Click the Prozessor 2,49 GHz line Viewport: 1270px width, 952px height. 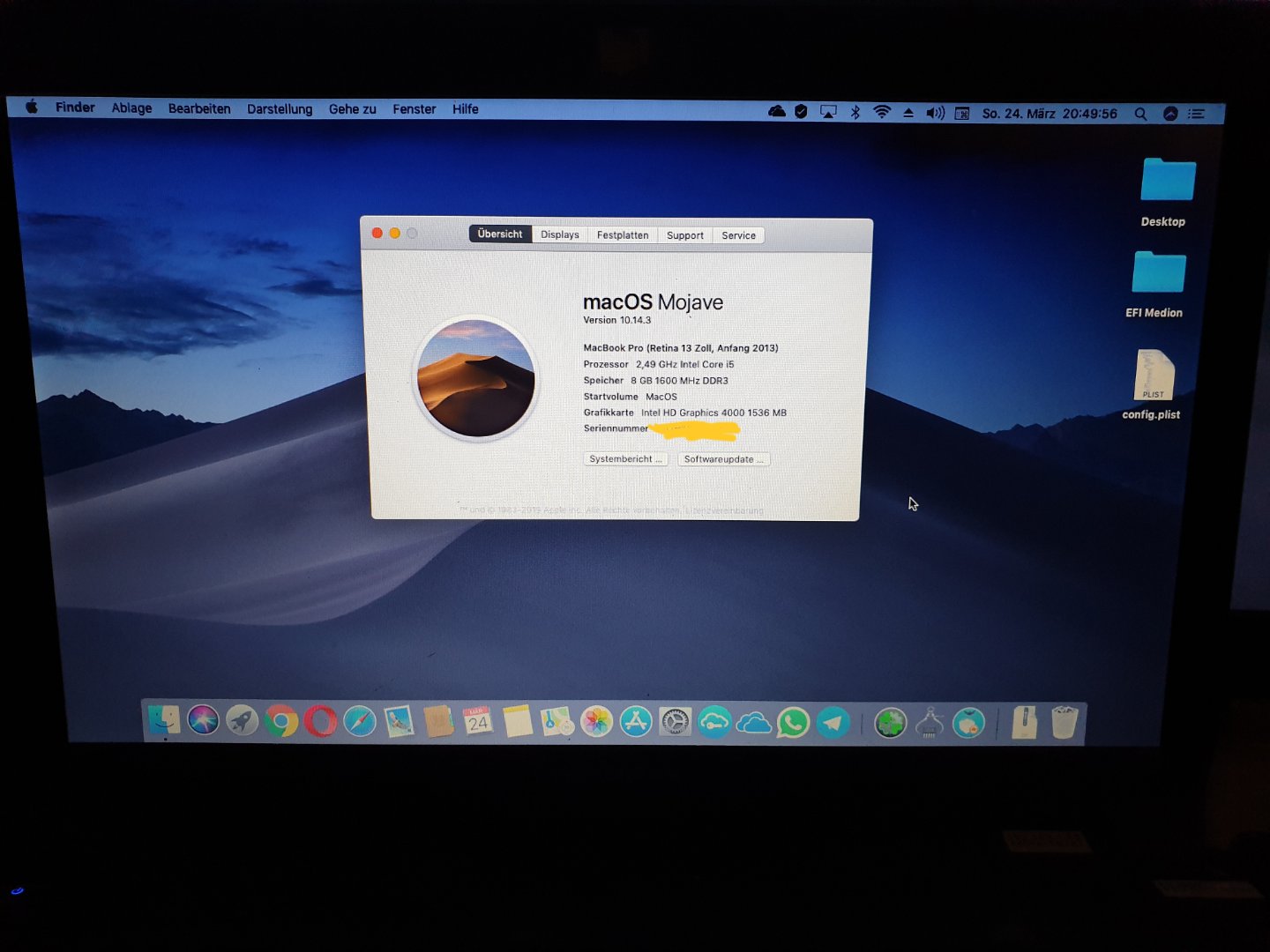659,364
